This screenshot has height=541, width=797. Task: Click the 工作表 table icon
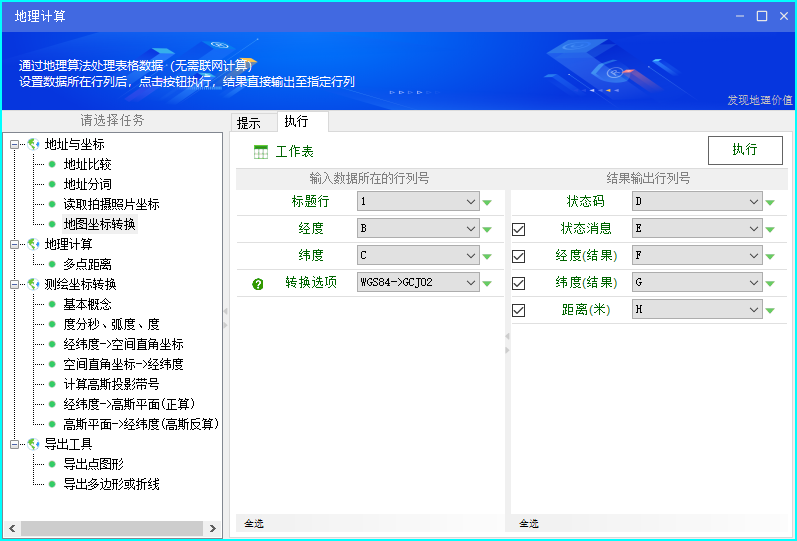click(x=261, y=152)
